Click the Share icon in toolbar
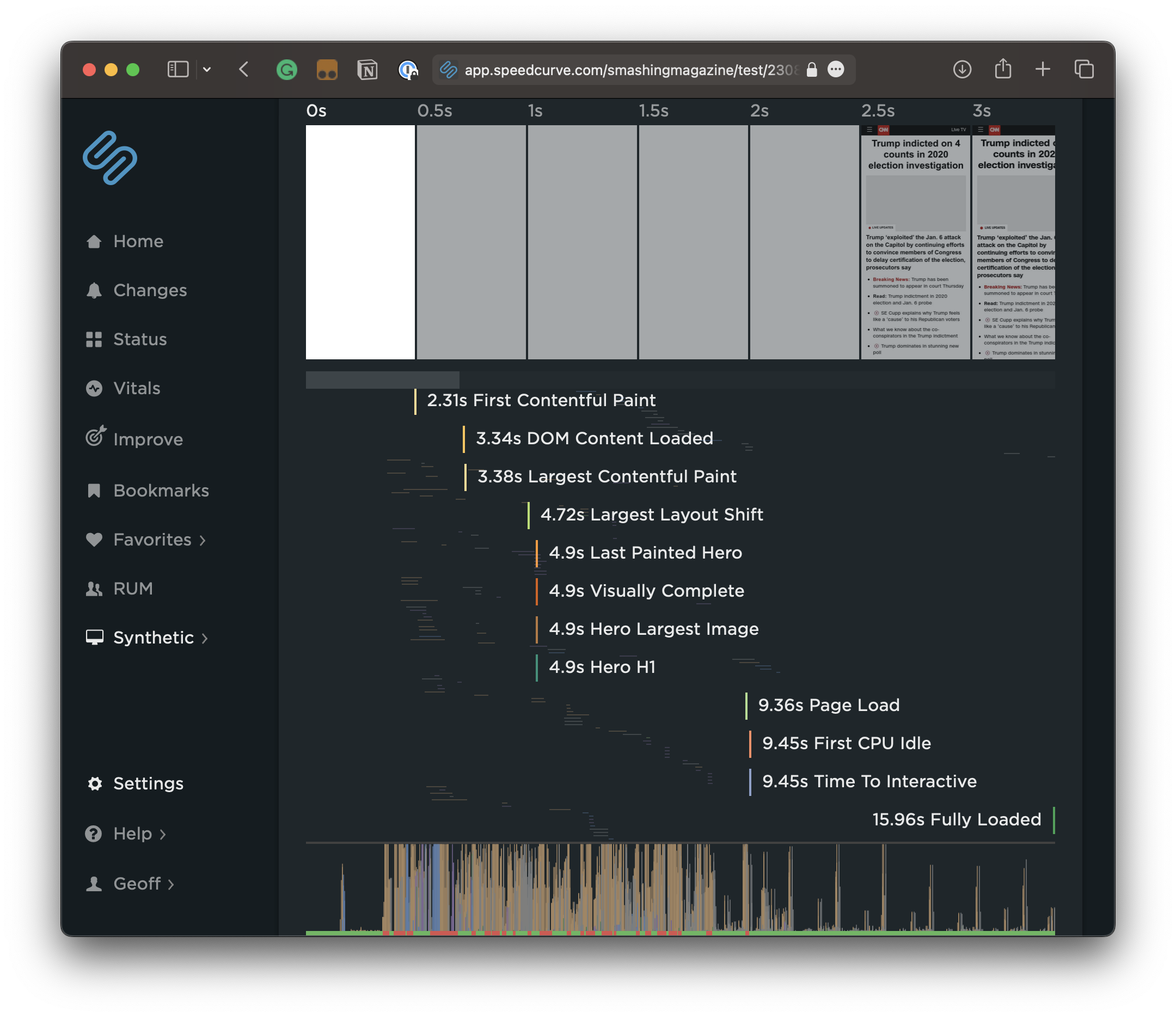The width and height of the screenshot is (1176, 1017). [x=1003, y=69]
